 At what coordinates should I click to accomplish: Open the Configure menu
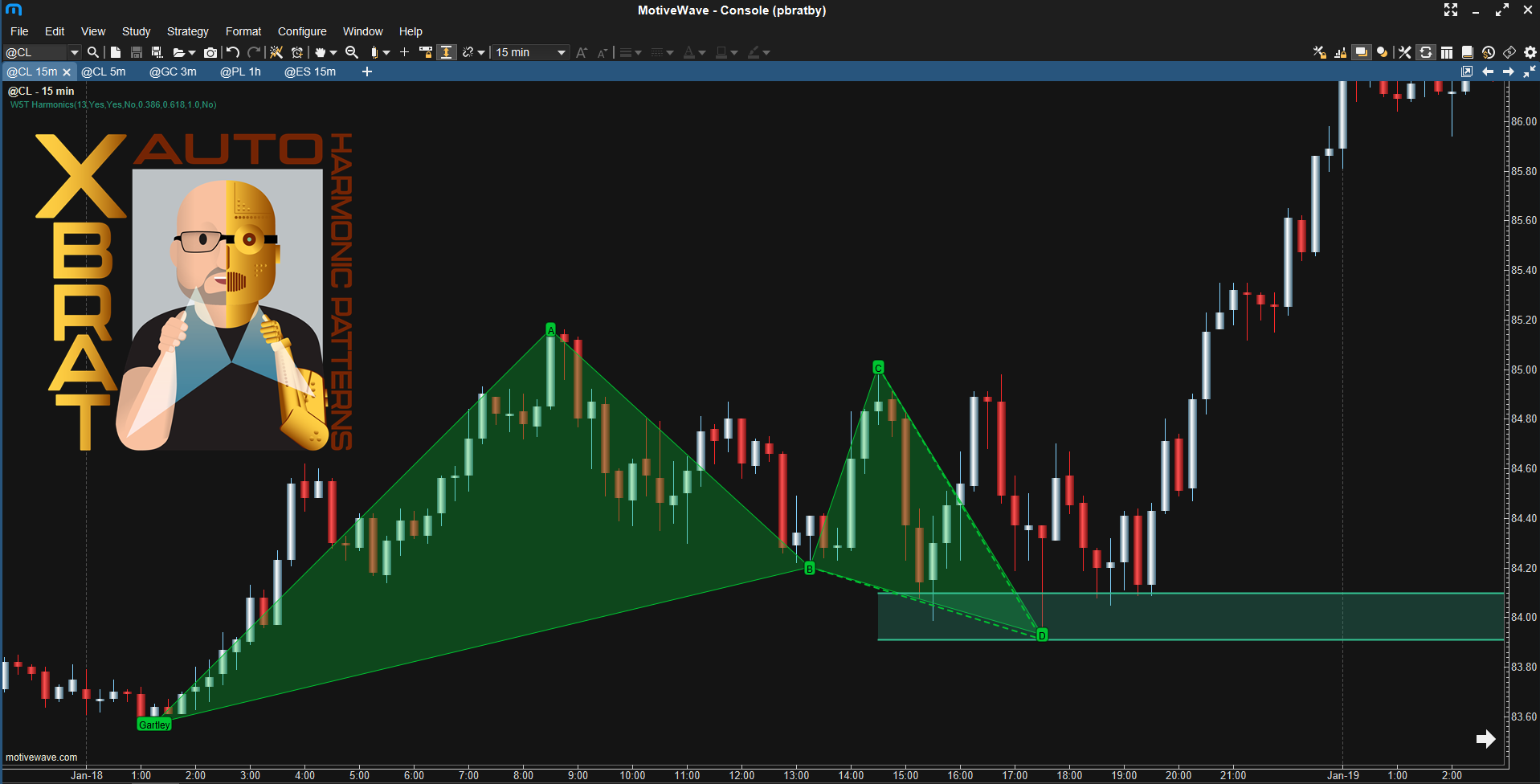click(x=302, y=31)
